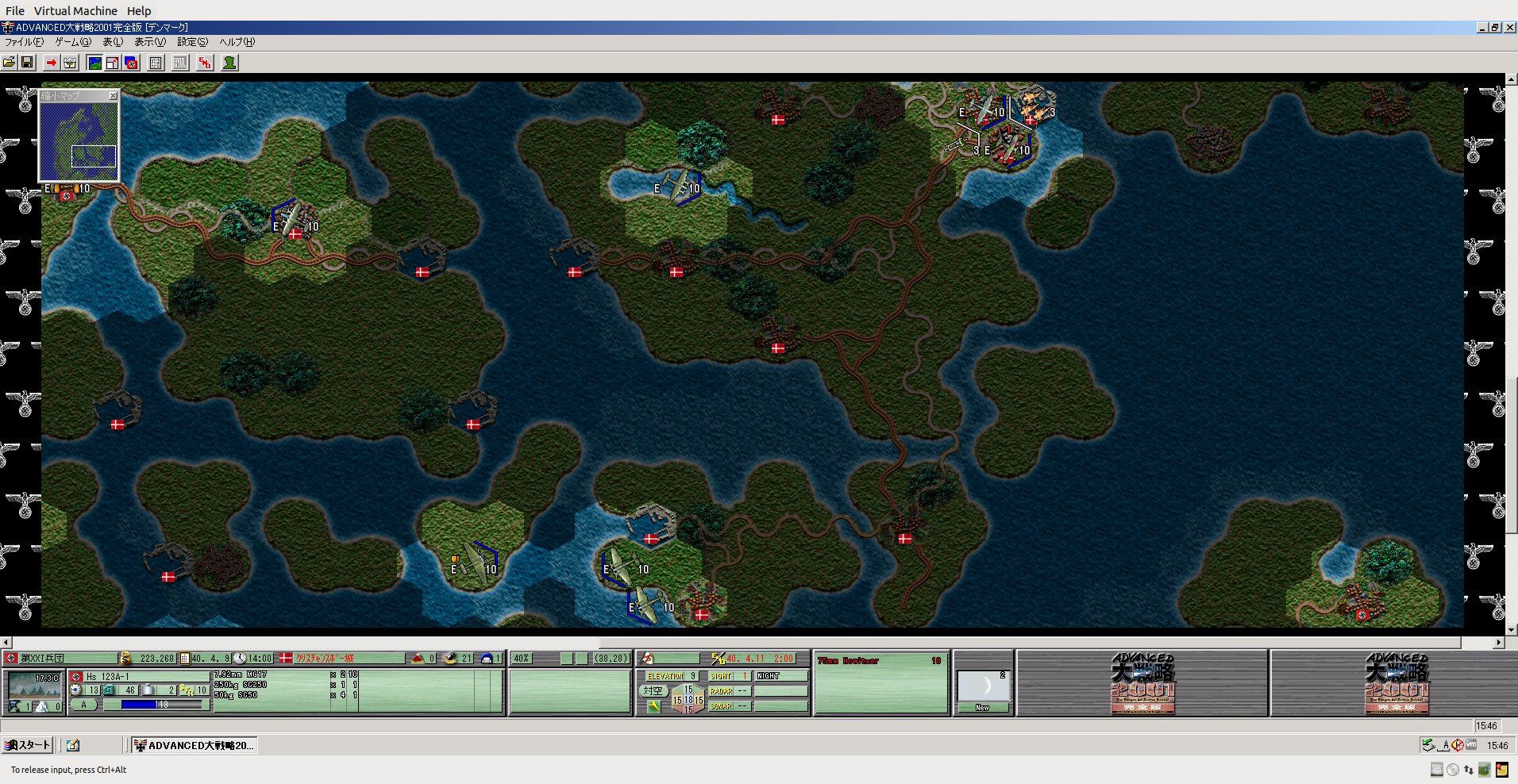Expand the 表示(V) menu
The image size is (1518, 784).
(149, 42)
